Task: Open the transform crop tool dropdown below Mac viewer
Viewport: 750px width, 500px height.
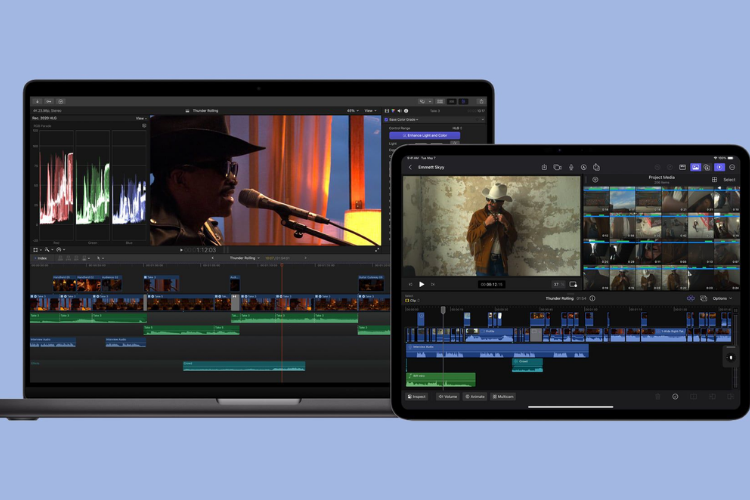Action: pyautogui.click(x=37, y=250)
